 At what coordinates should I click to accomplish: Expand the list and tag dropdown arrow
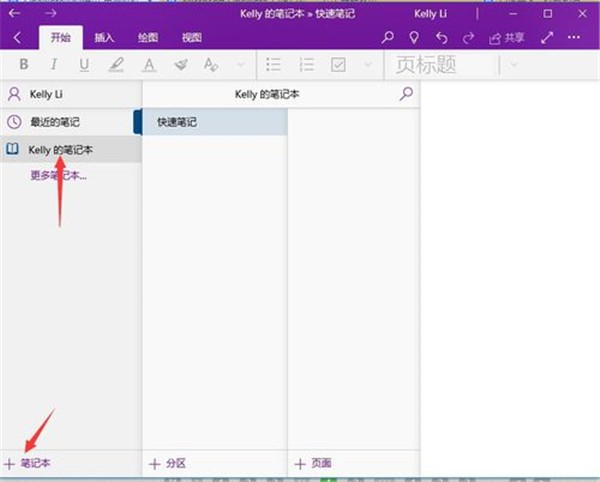(368, 65)
